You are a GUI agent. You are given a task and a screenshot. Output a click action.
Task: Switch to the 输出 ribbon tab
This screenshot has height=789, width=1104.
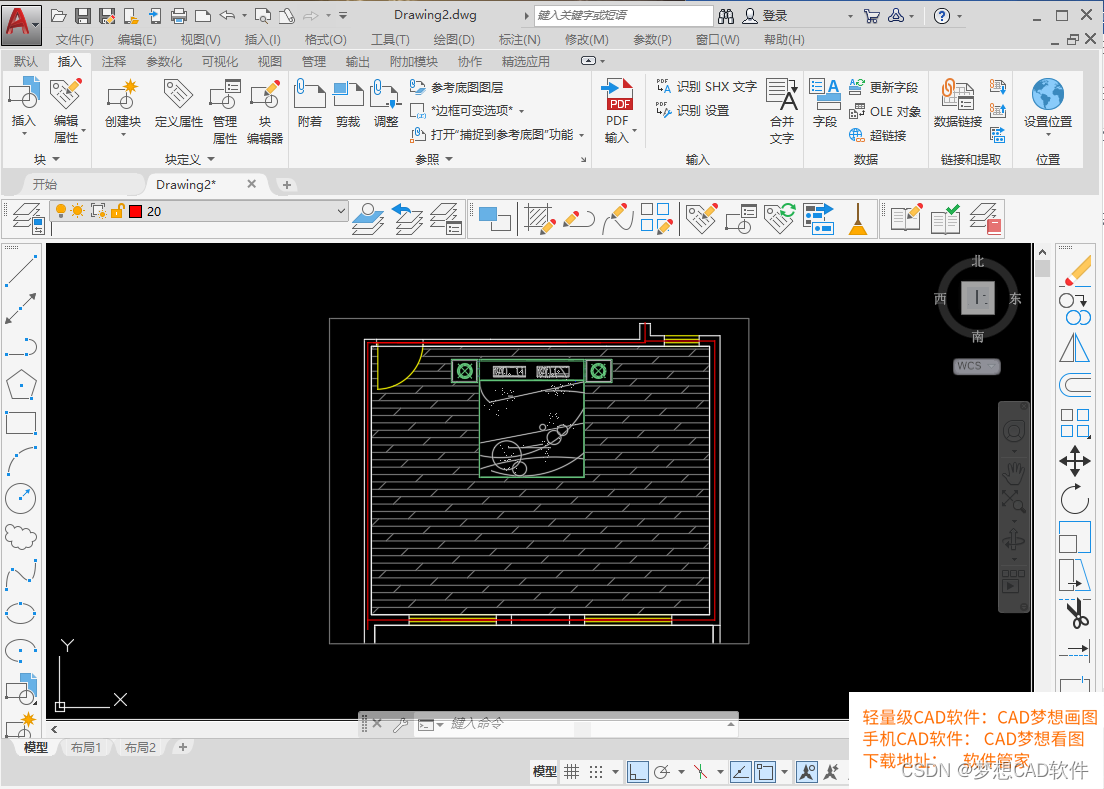click(x=358, y=61)
